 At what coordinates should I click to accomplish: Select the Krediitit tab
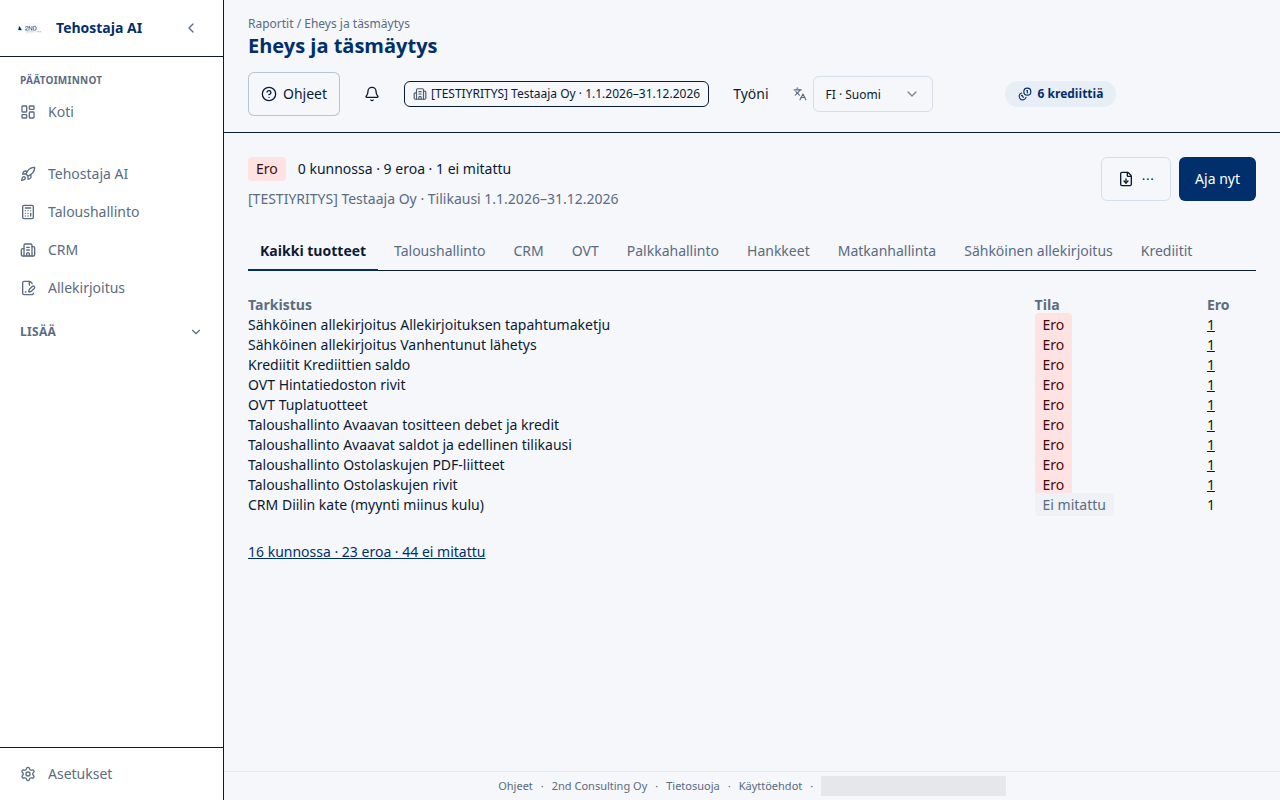coord(1167,251)
